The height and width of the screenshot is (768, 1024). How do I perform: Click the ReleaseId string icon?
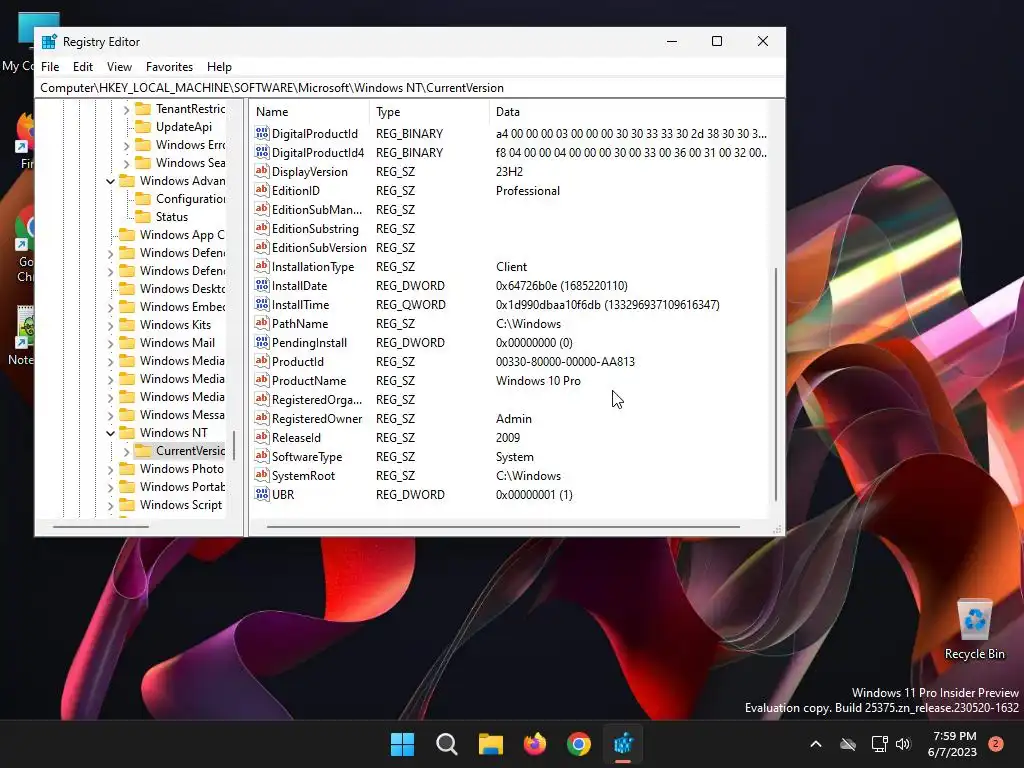point(262,437)
